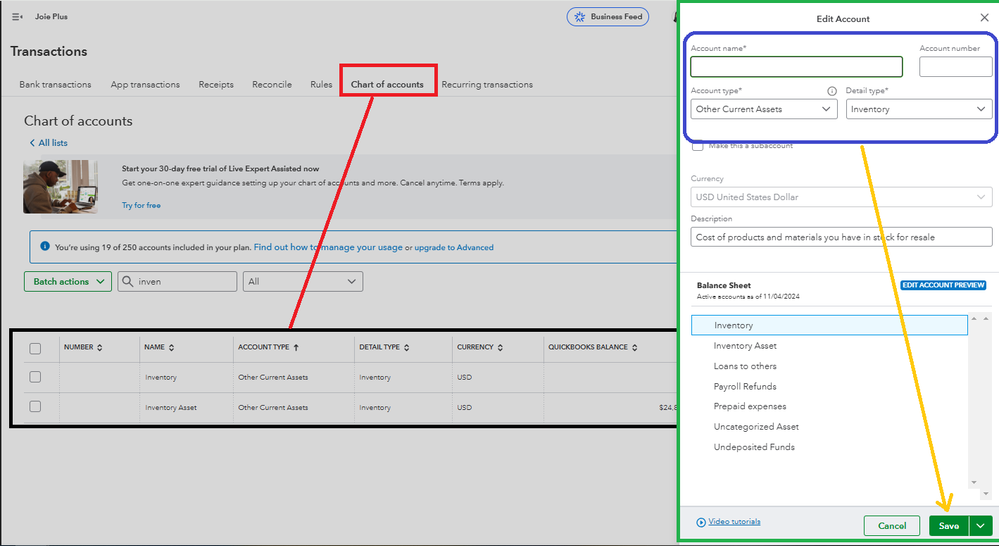Select Loans to others in preview list
Viewport: 999px width, 546px height.
pyautogui.click(x=745, y=366)
